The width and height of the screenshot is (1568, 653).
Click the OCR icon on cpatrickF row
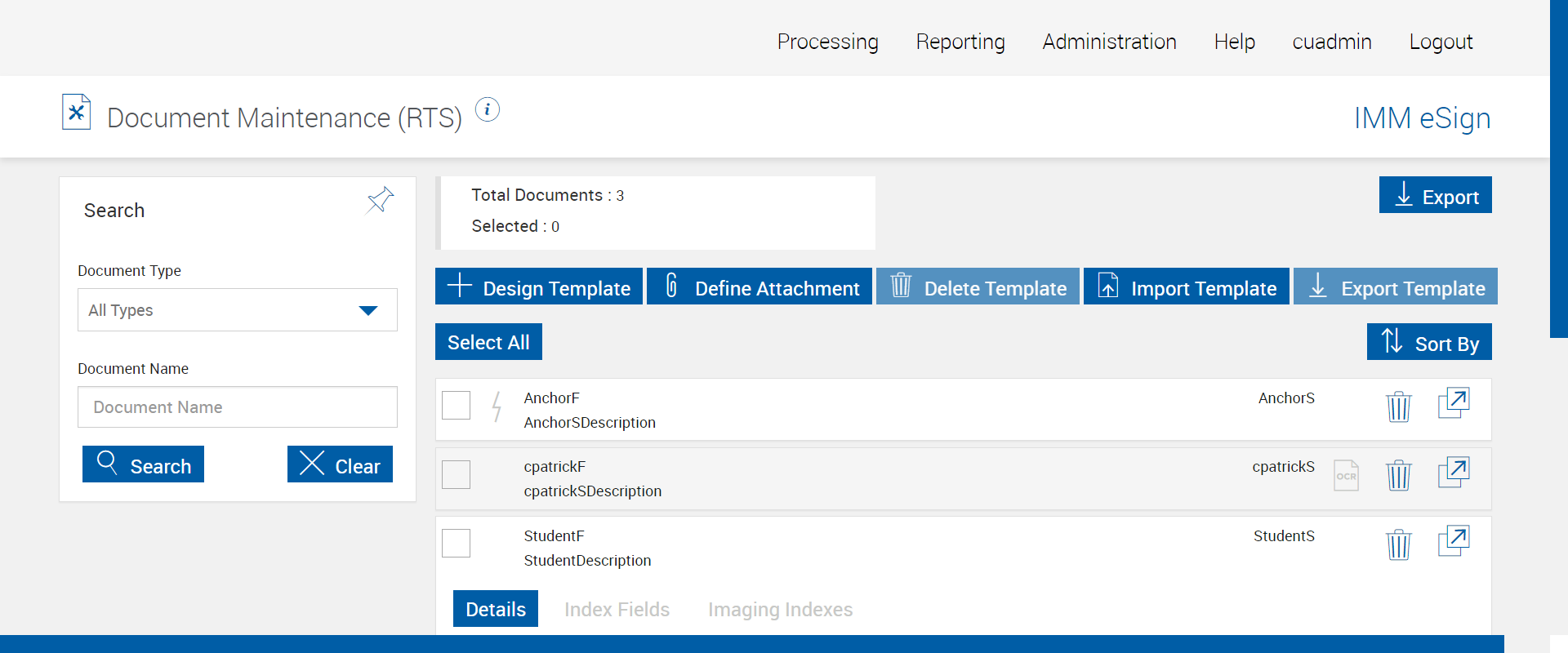tap(1346, 475)
